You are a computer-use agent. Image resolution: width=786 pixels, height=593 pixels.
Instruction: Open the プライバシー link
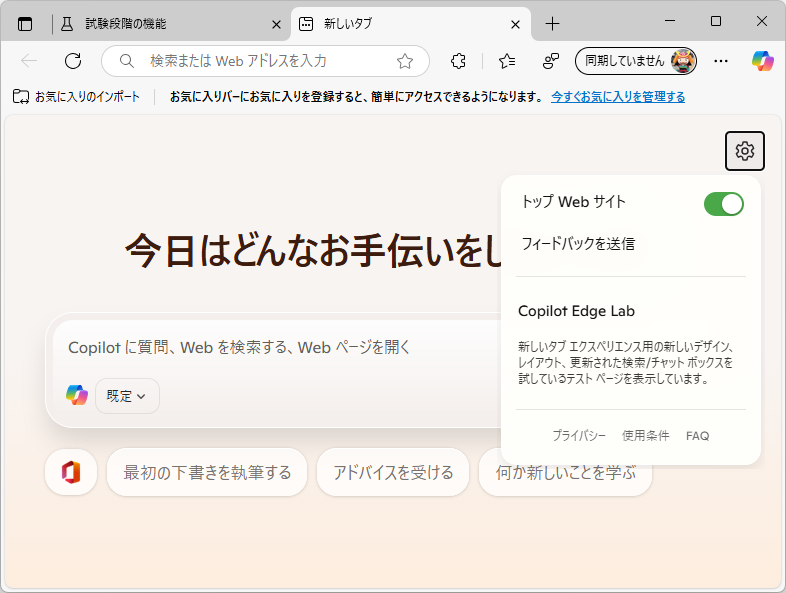579,436
